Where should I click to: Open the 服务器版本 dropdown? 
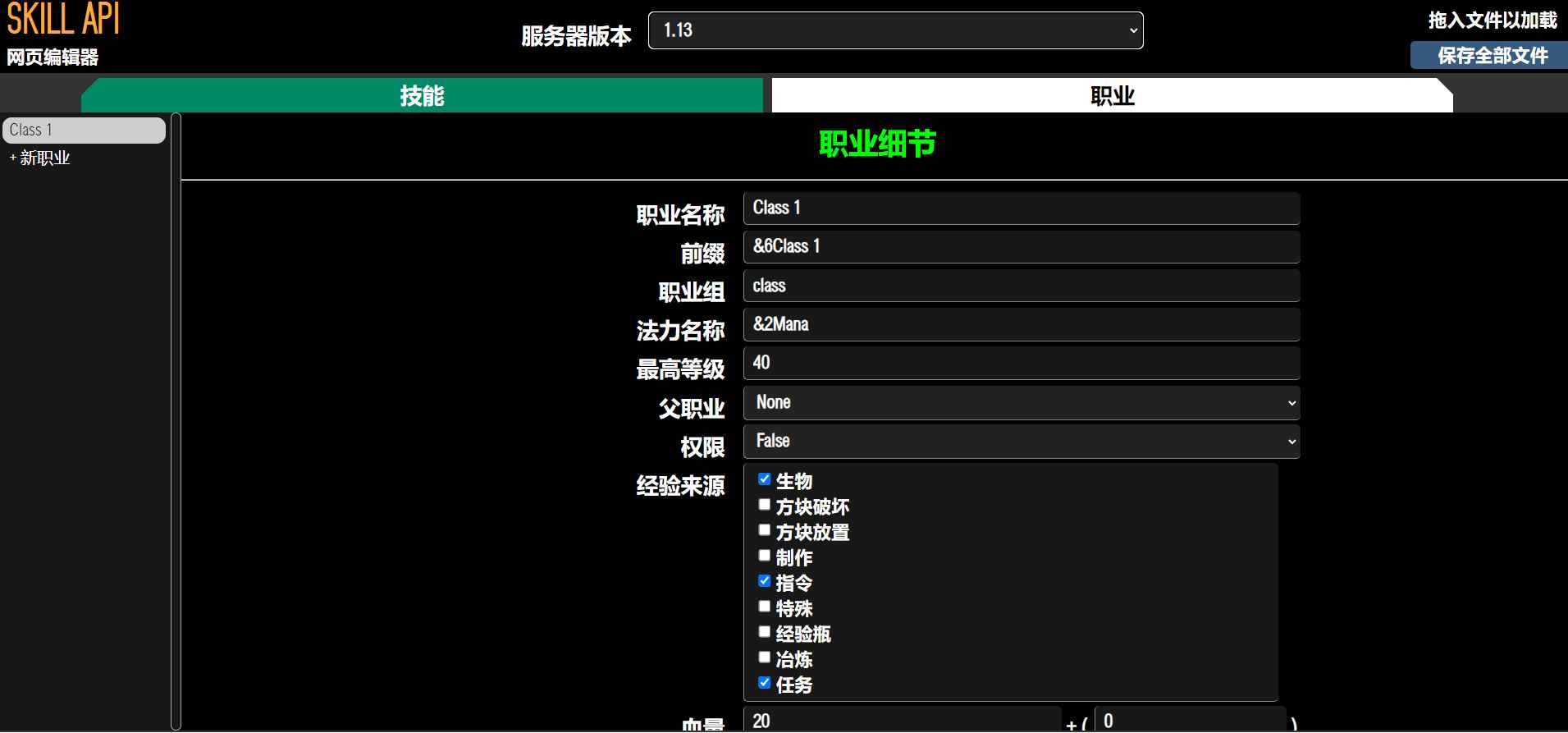pos(894,30)
